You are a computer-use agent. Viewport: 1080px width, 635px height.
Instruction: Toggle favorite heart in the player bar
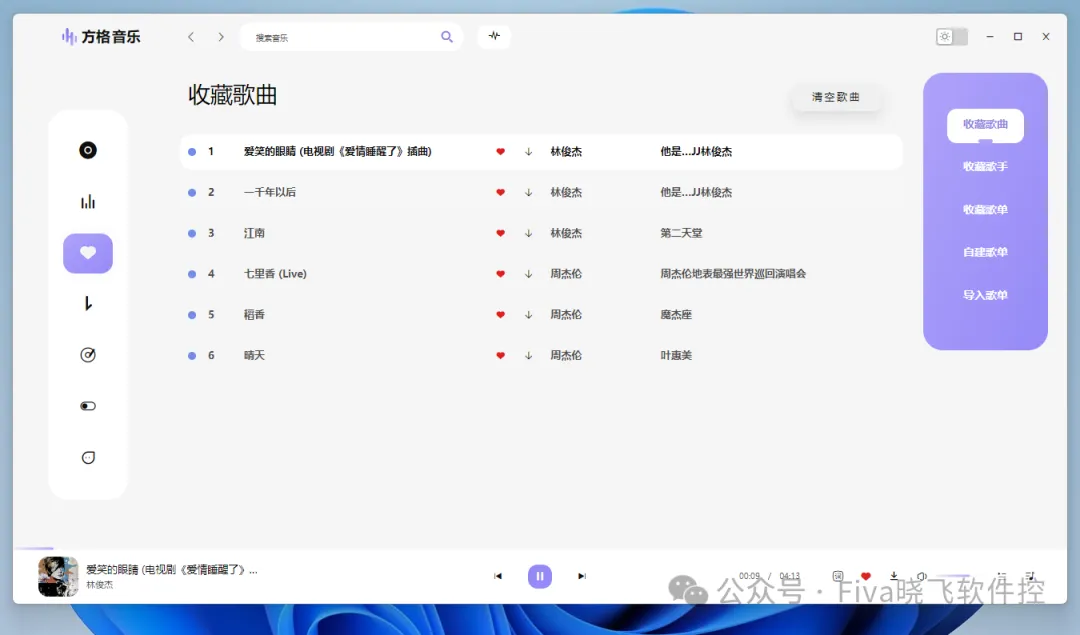click(866, 576)
